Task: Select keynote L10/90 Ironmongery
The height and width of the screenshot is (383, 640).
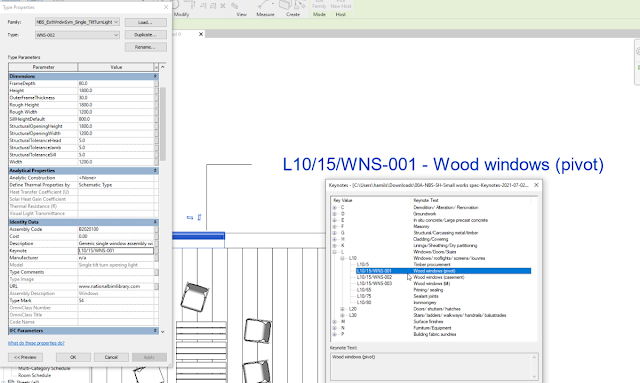Action: 443,303
